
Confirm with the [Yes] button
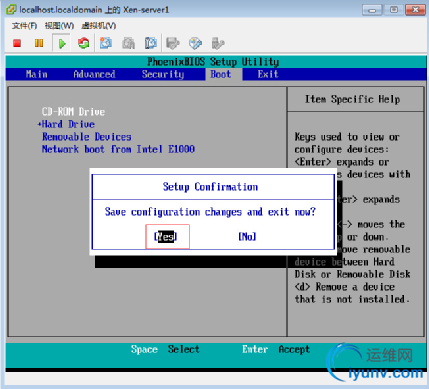click(166, 237)
